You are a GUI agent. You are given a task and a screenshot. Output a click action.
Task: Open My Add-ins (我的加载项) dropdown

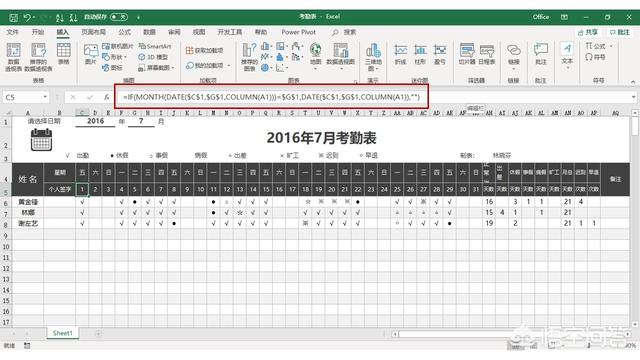click(x=208, y=65)
